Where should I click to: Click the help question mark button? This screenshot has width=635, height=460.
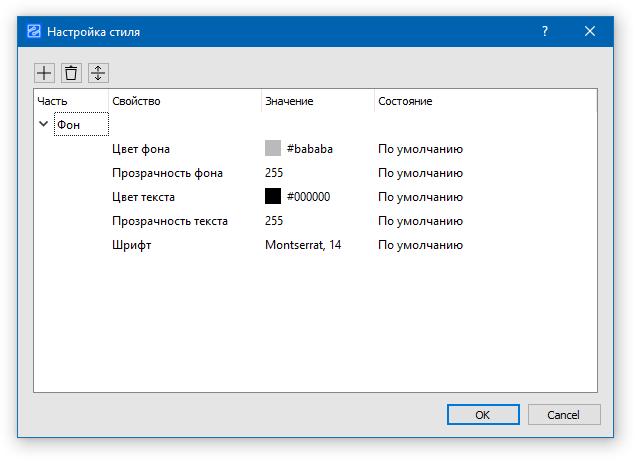click(x=545, y=31)
